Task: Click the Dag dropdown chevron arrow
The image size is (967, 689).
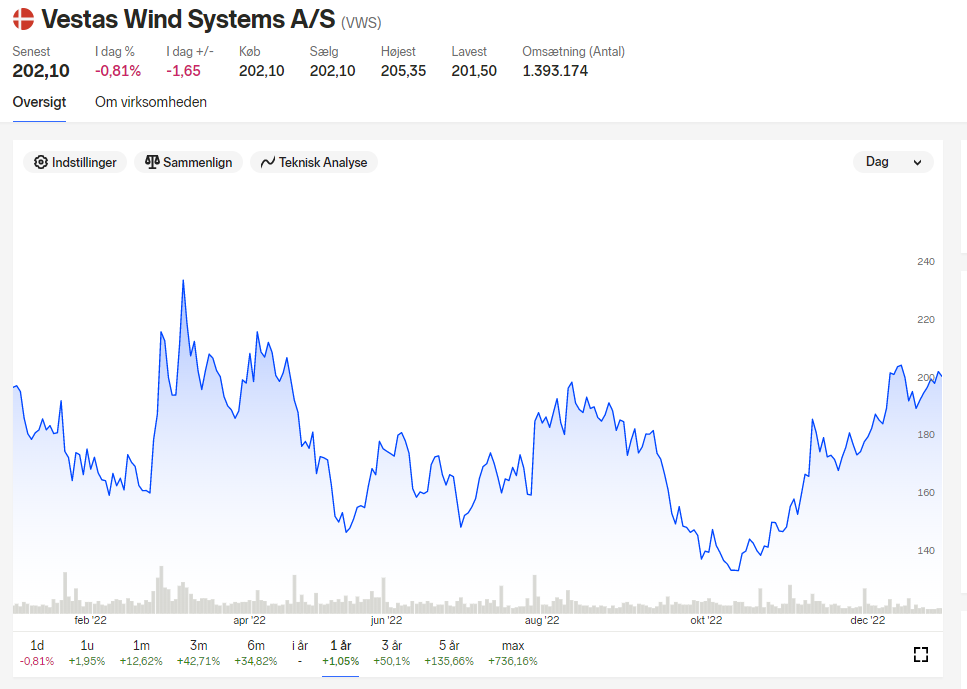Action: click(x=917, y=163)
